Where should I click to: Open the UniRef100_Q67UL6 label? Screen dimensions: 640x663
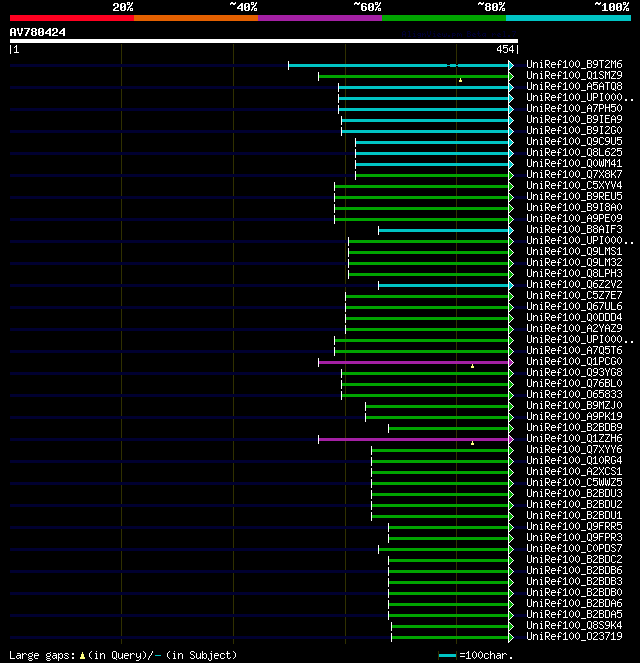click(574, 306)
